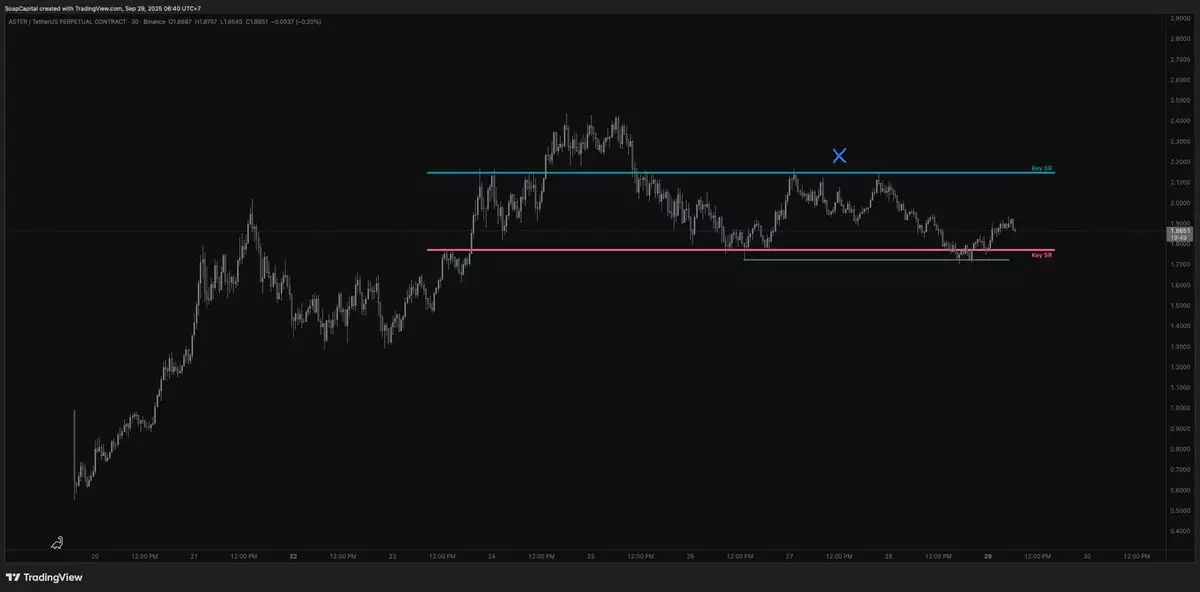Click the date 25 on time axis

pyautogui.click(x=590, y=556)
